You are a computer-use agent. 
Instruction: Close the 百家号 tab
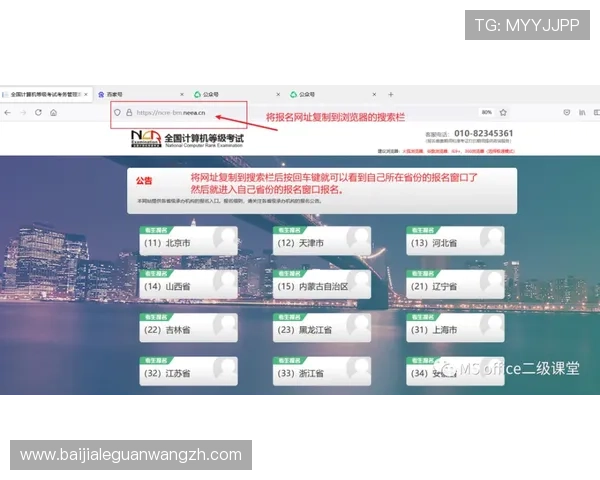click(x=182, y=95)
